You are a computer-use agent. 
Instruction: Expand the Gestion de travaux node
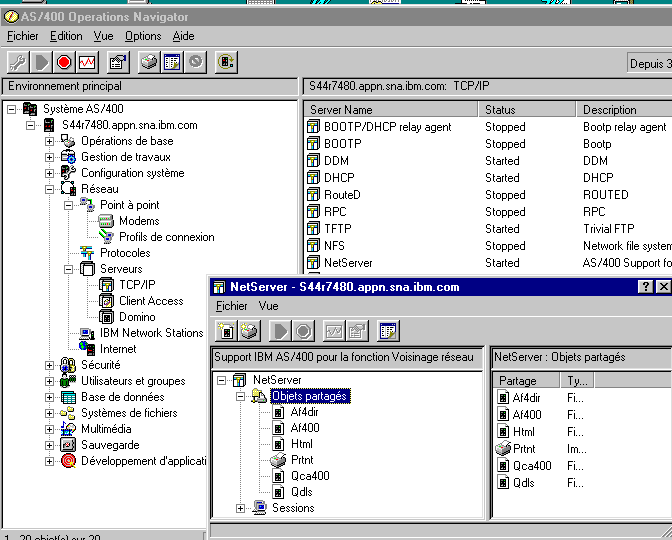pyautogui.click(x=49, y=157)
